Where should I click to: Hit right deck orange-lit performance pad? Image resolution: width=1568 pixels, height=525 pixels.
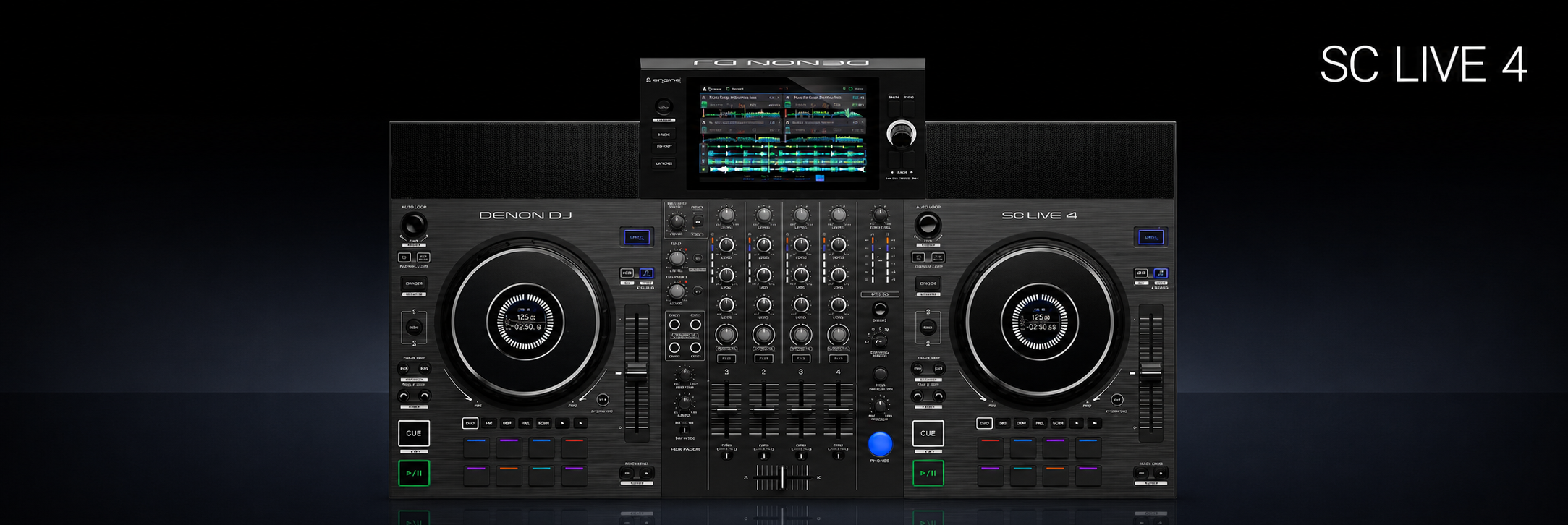[x=1055, y=475]
